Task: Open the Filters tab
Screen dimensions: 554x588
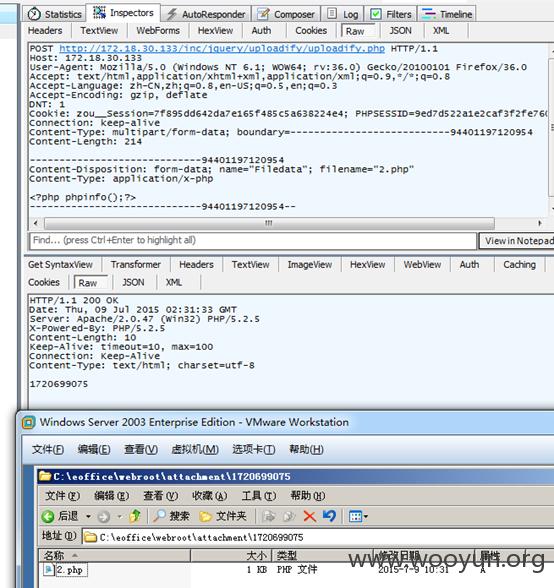Action: point(391,14)
